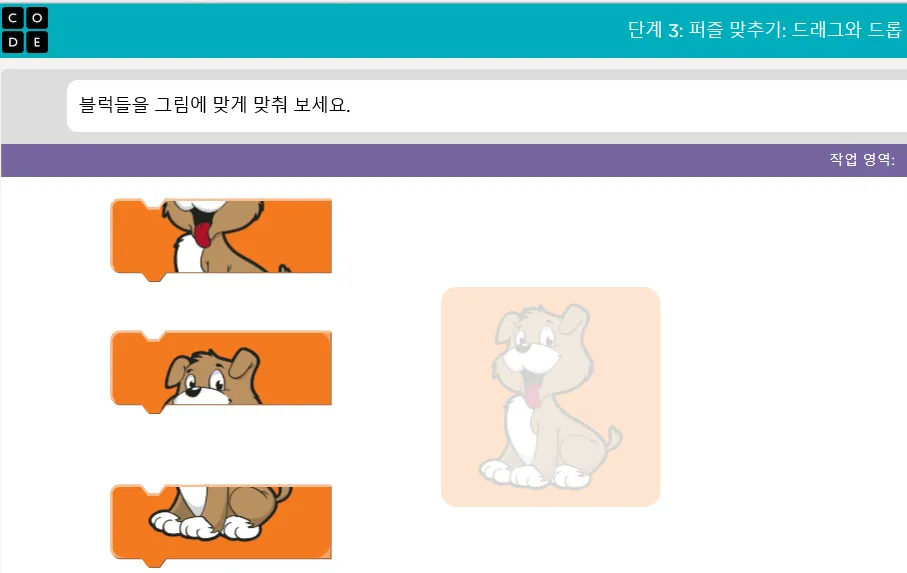907x573 pixels.
Task: Click the instruction text 블럭들을 그림에 맞게 맞춰 보세요
Action: coord(215,105)
